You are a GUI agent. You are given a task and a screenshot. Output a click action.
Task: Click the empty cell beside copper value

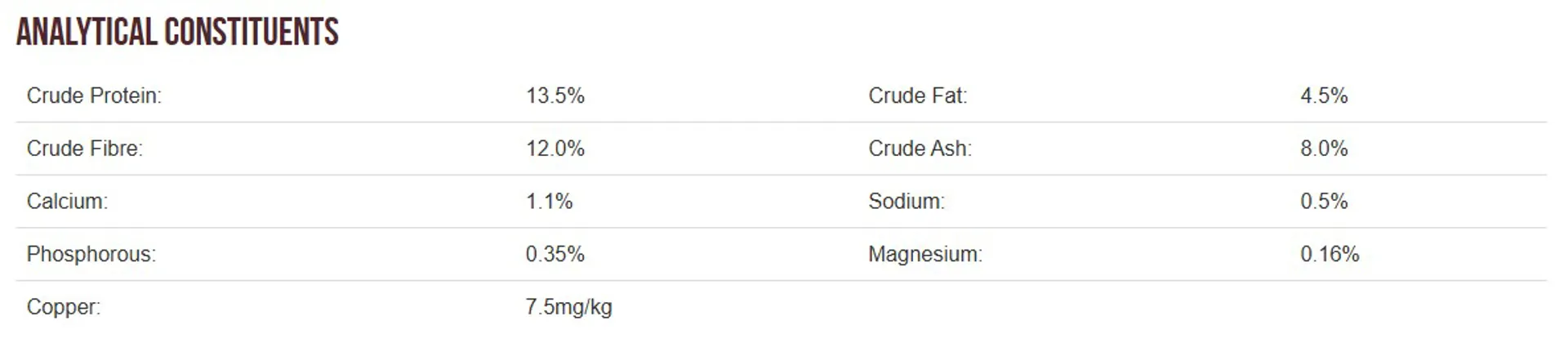pos(1207,307)
